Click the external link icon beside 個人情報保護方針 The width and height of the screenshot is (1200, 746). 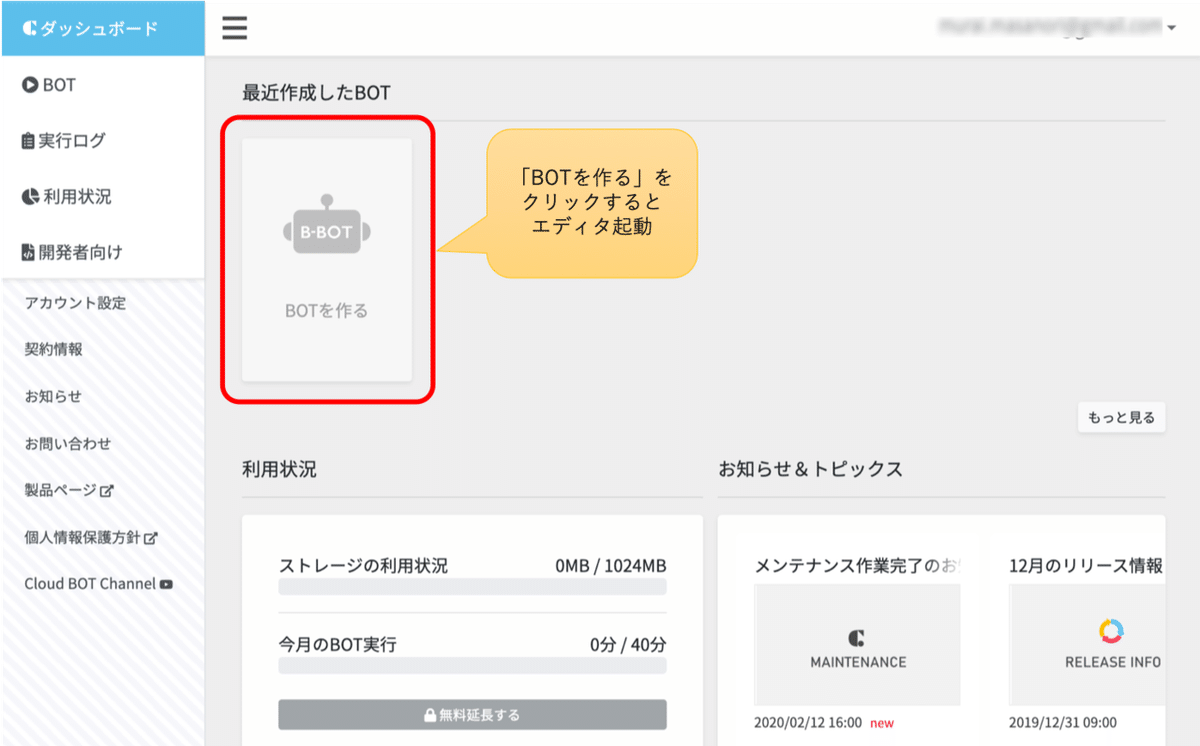[151, 538]
